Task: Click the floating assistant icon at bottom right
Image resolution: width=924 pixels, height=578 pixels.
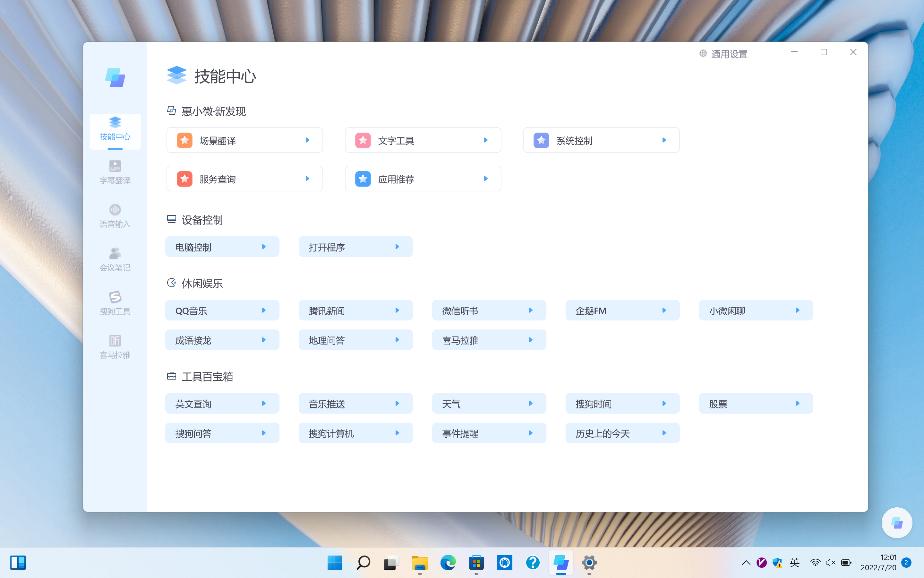Action: [x=896, y=523]
